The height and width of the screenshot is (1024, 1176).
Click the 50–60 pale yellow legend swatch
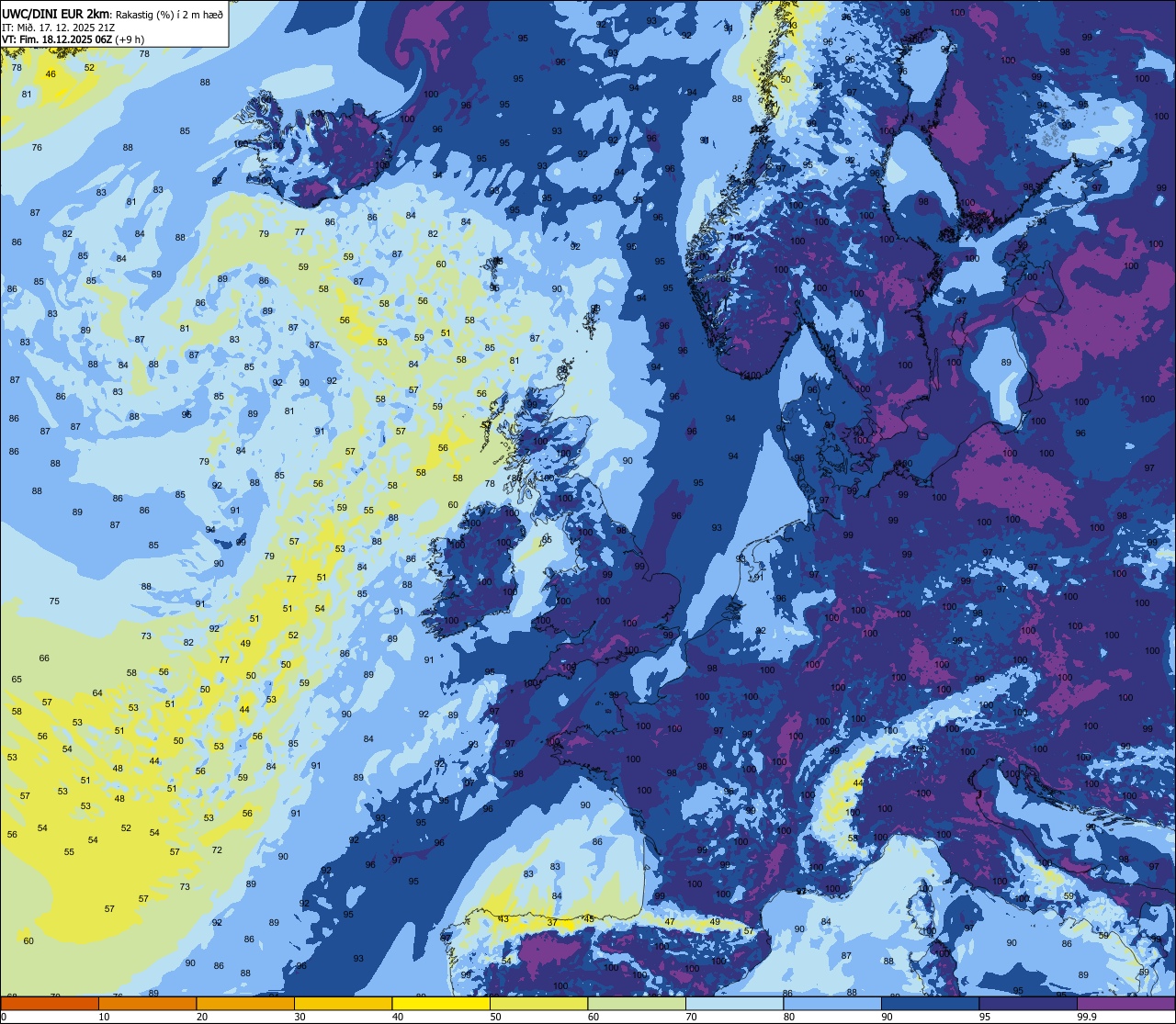[x=538, y=1003]
